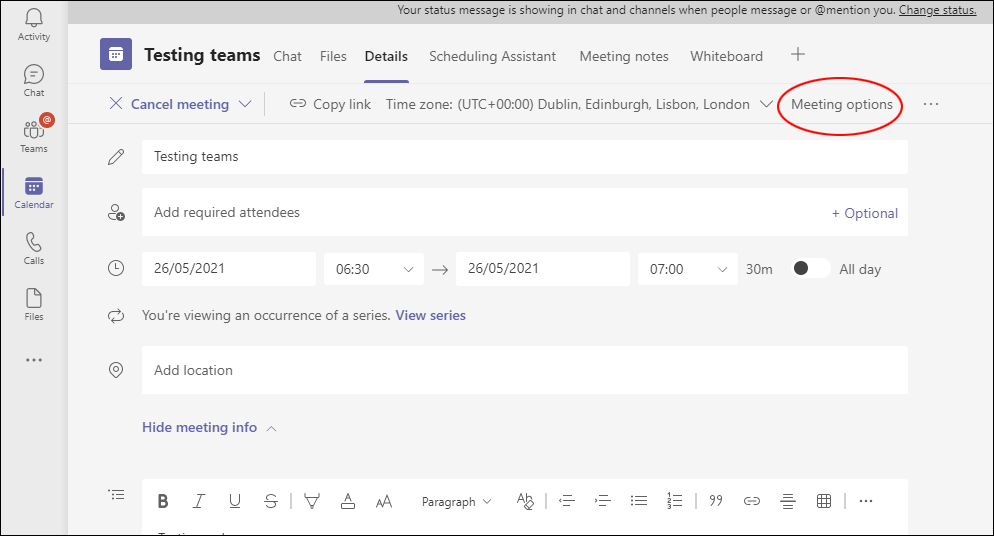Screen dimensions: 994x536
Task: Toggle the All day switch
Action: [810, 269]
